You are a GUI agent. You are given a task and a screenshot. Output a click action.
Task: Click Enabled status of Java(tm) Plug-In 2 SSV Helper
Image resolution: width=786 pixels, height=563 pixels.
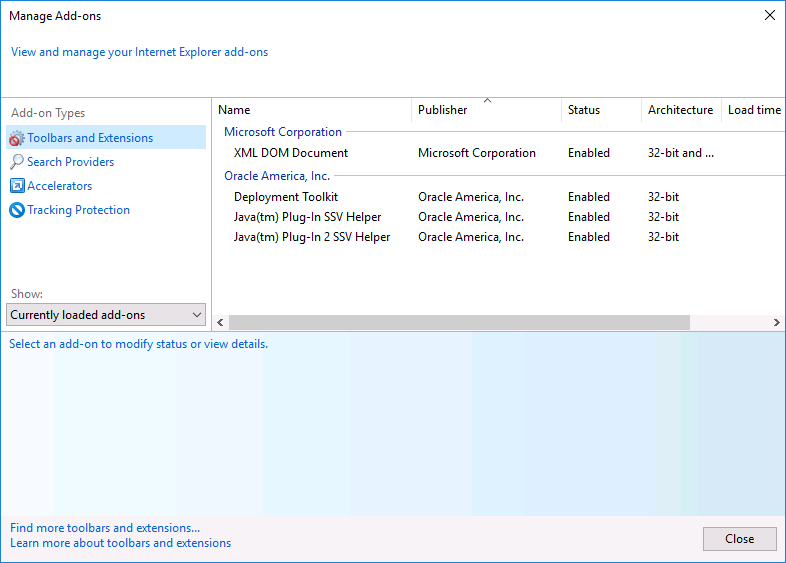pyautogui.click(x=588, y=237)
